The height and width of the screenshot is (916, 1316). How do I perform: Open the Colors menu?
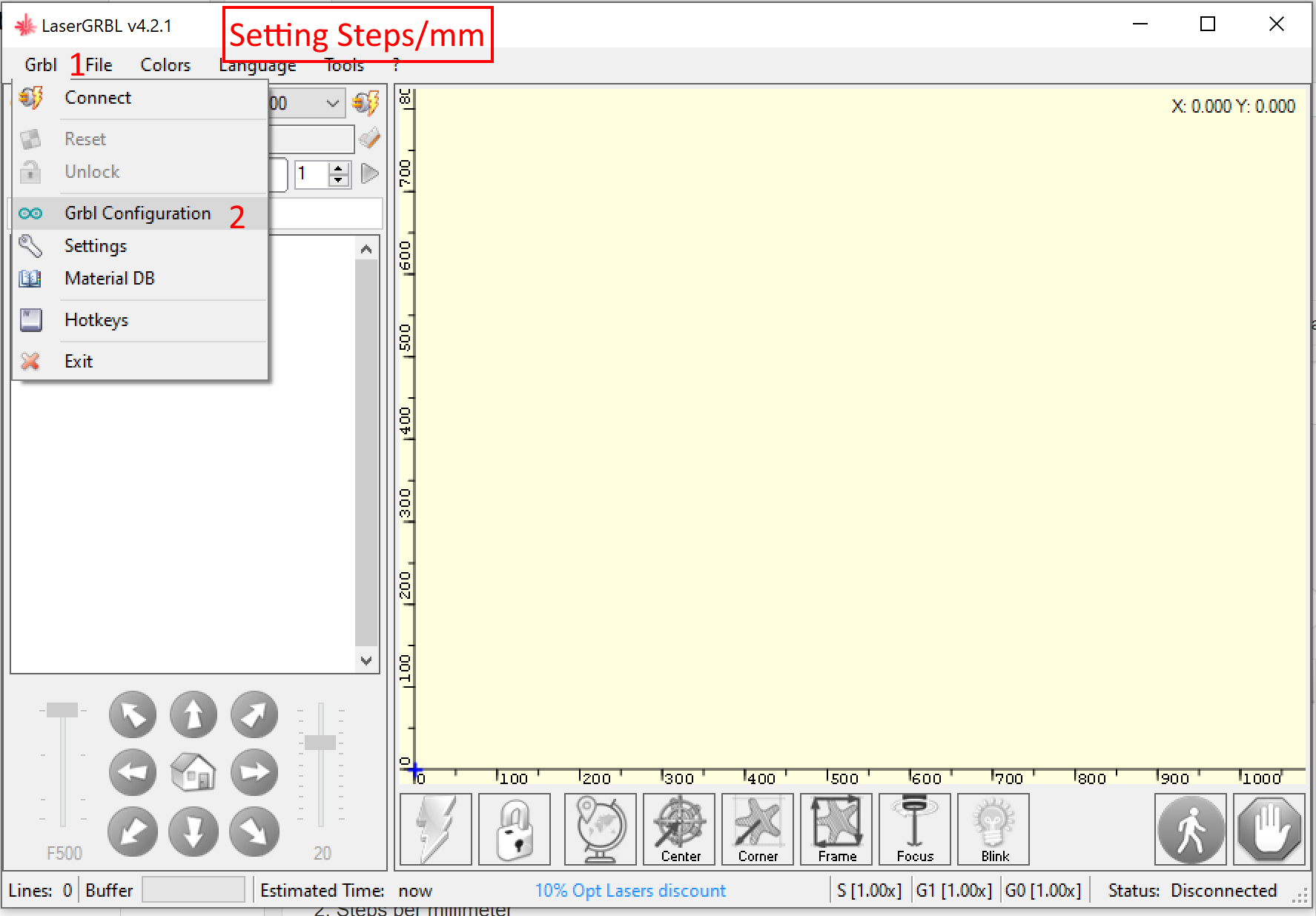tap(165, 64)
